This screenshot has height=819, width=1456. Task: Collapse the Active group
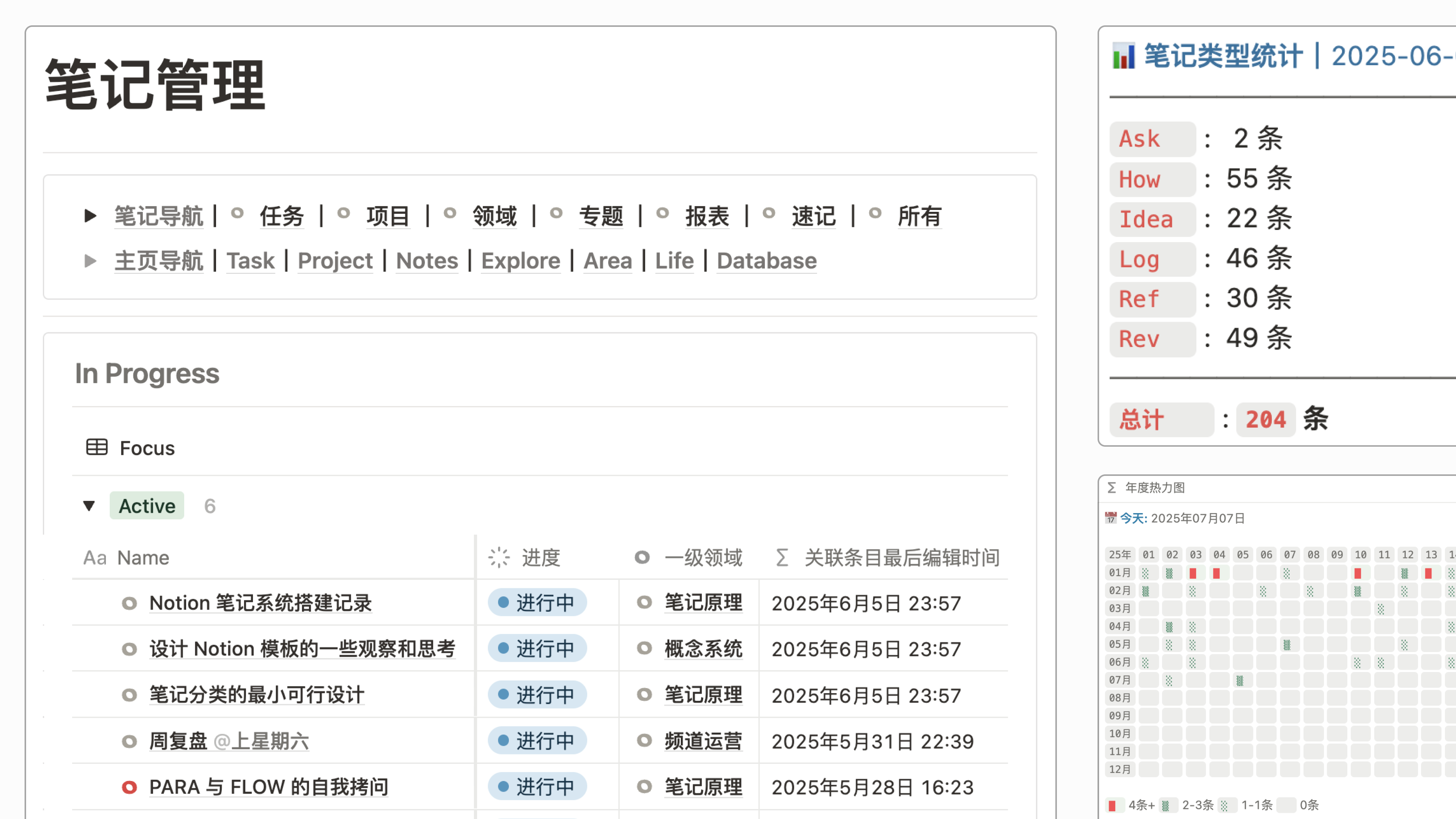(89, 506)
